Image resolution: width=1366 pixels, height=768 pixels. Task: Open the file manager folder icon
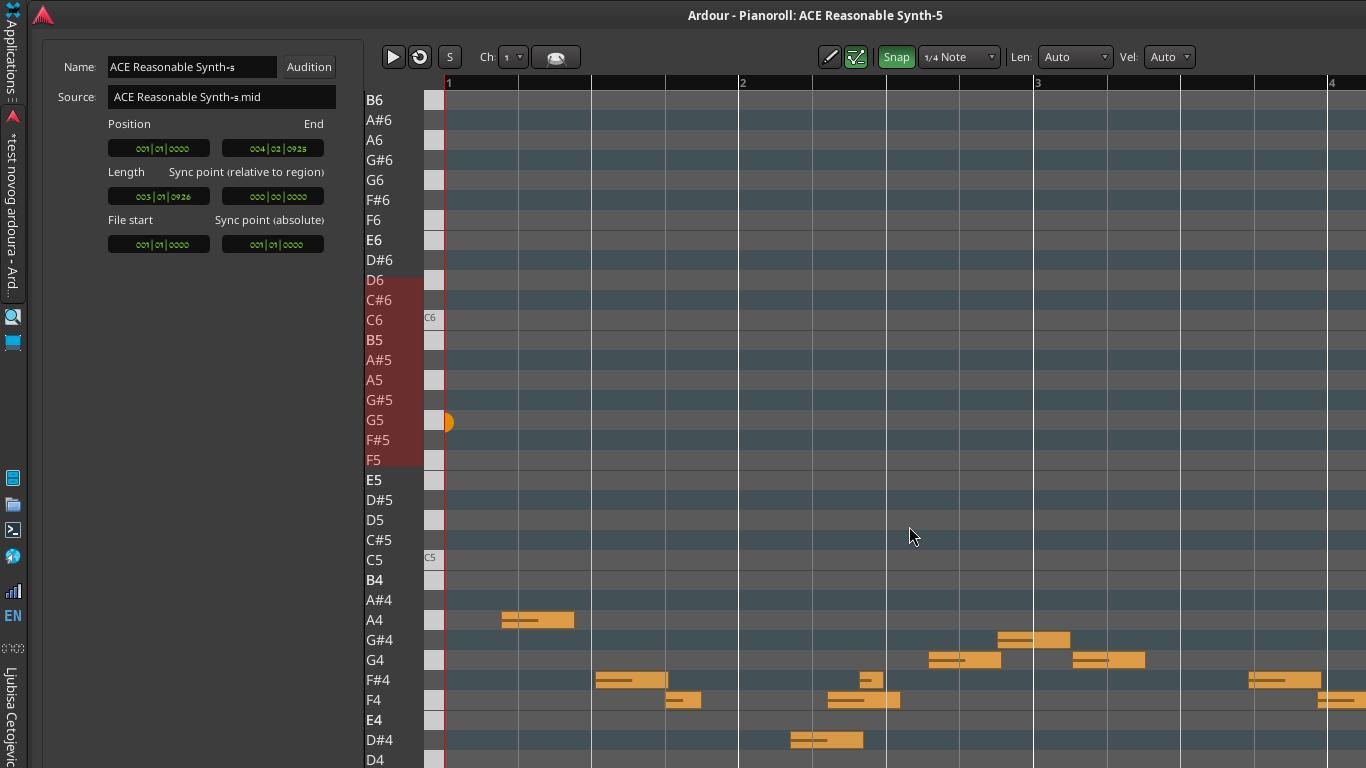coord(13,504)
